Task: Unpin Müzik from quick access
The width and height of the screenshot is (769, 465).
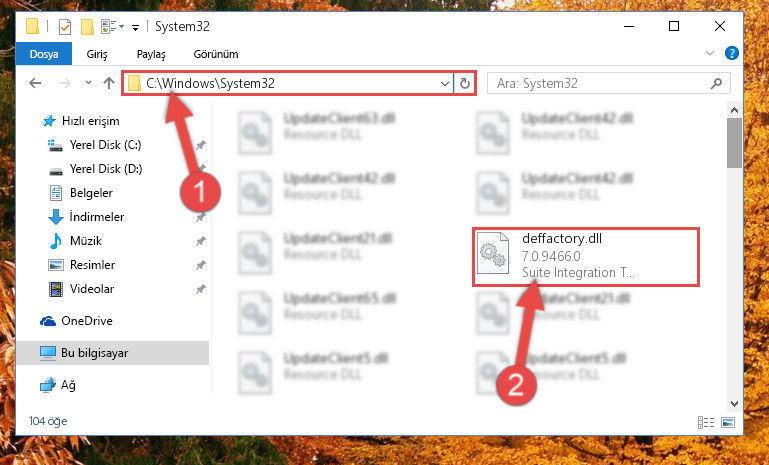Action: point(201,241)
